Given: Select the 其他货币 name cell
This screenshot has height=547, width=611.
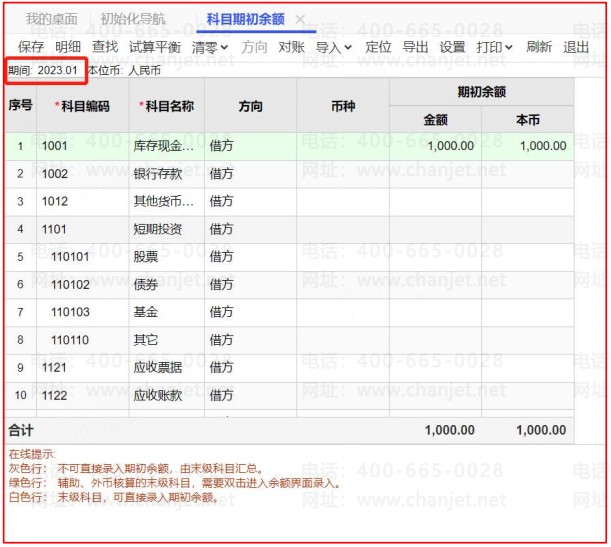Looking at the screenshot, I should point(167,201).
